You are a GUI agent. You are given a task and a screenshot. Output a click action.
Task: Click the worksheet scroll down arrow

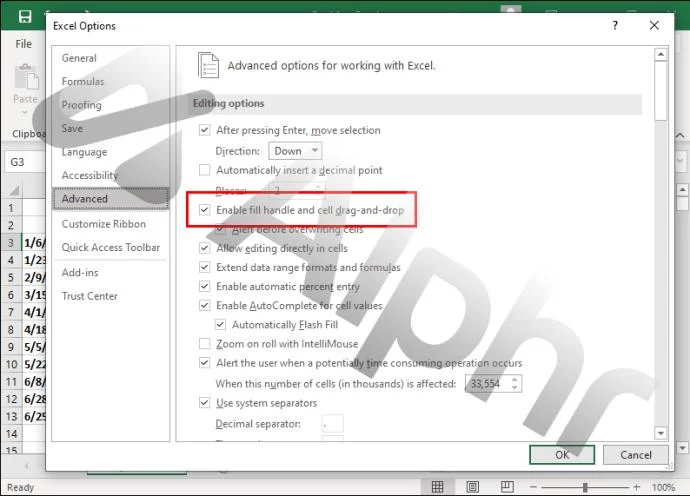pyautogui.click(x=682, y=448)
